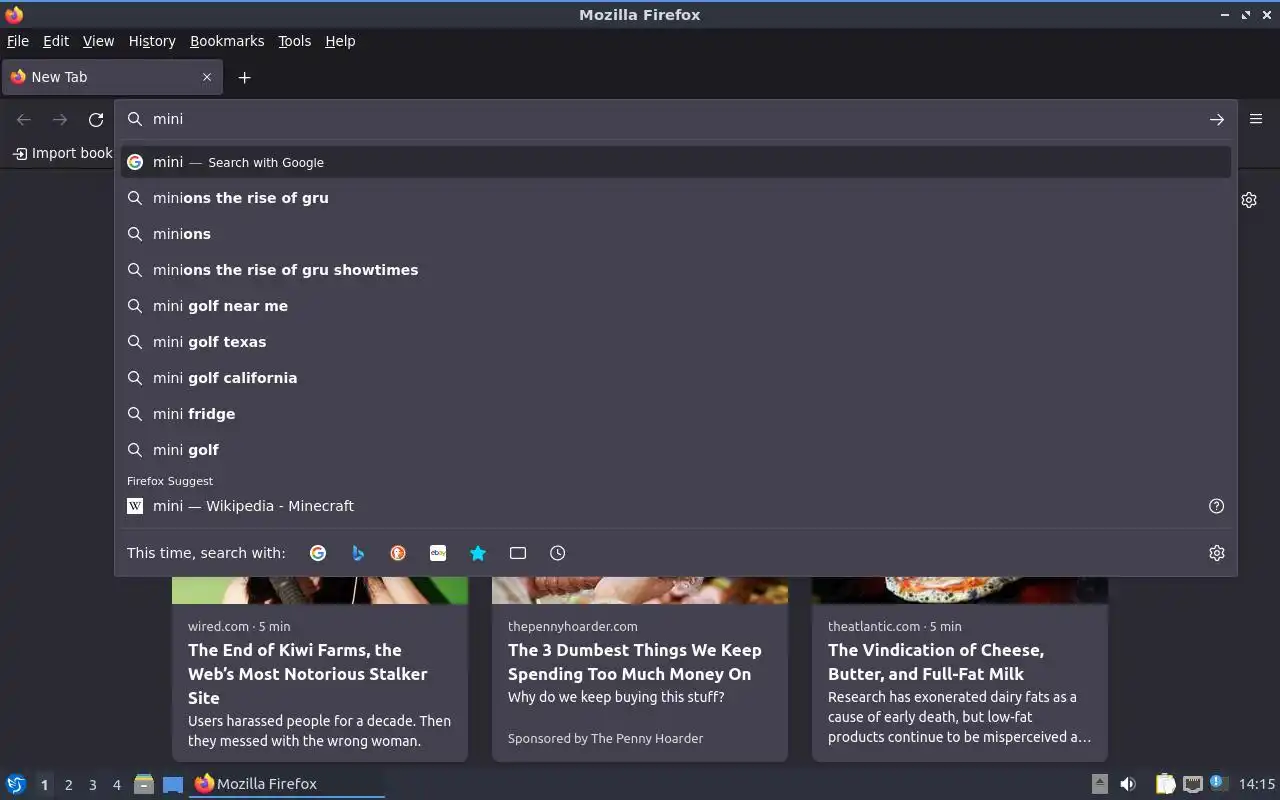
Task: Close the New Tab tab
Action: tap(207, 77)
